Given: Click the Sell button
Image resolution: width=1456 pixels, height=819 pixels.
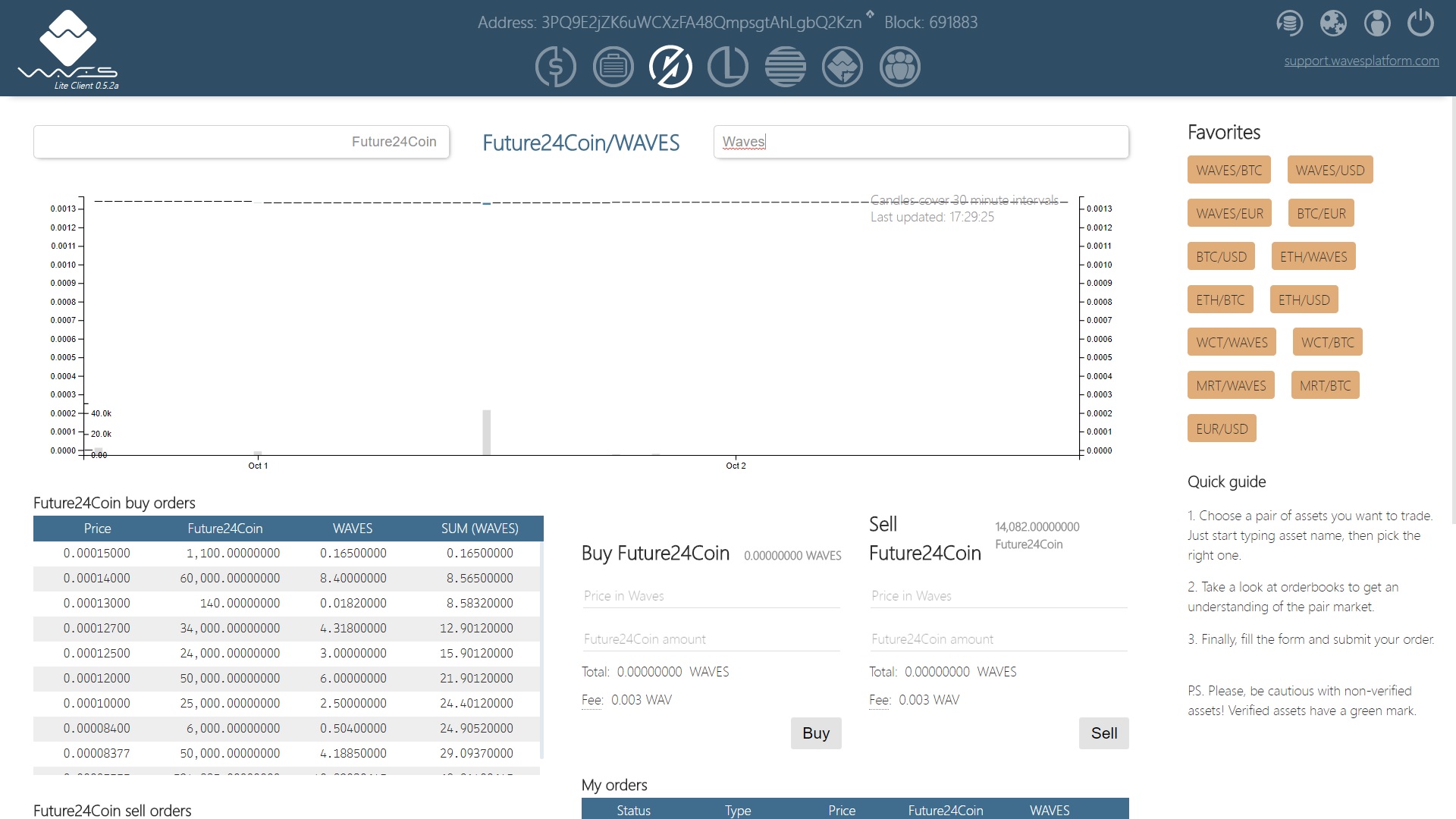Looking at the screenshot, I should [1103, 733].
